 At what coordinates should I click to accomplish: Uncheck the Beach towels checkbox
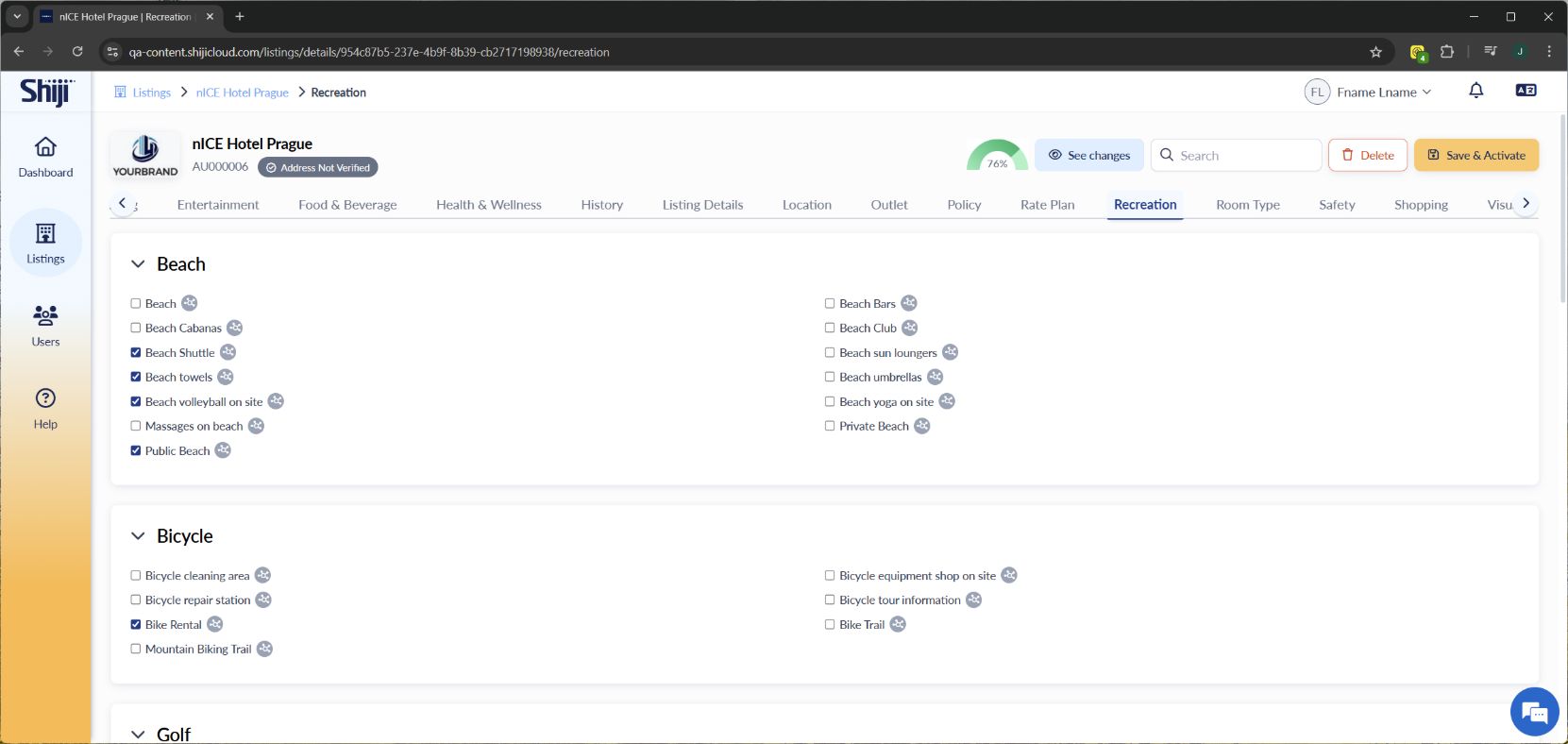tap(136, 377)
